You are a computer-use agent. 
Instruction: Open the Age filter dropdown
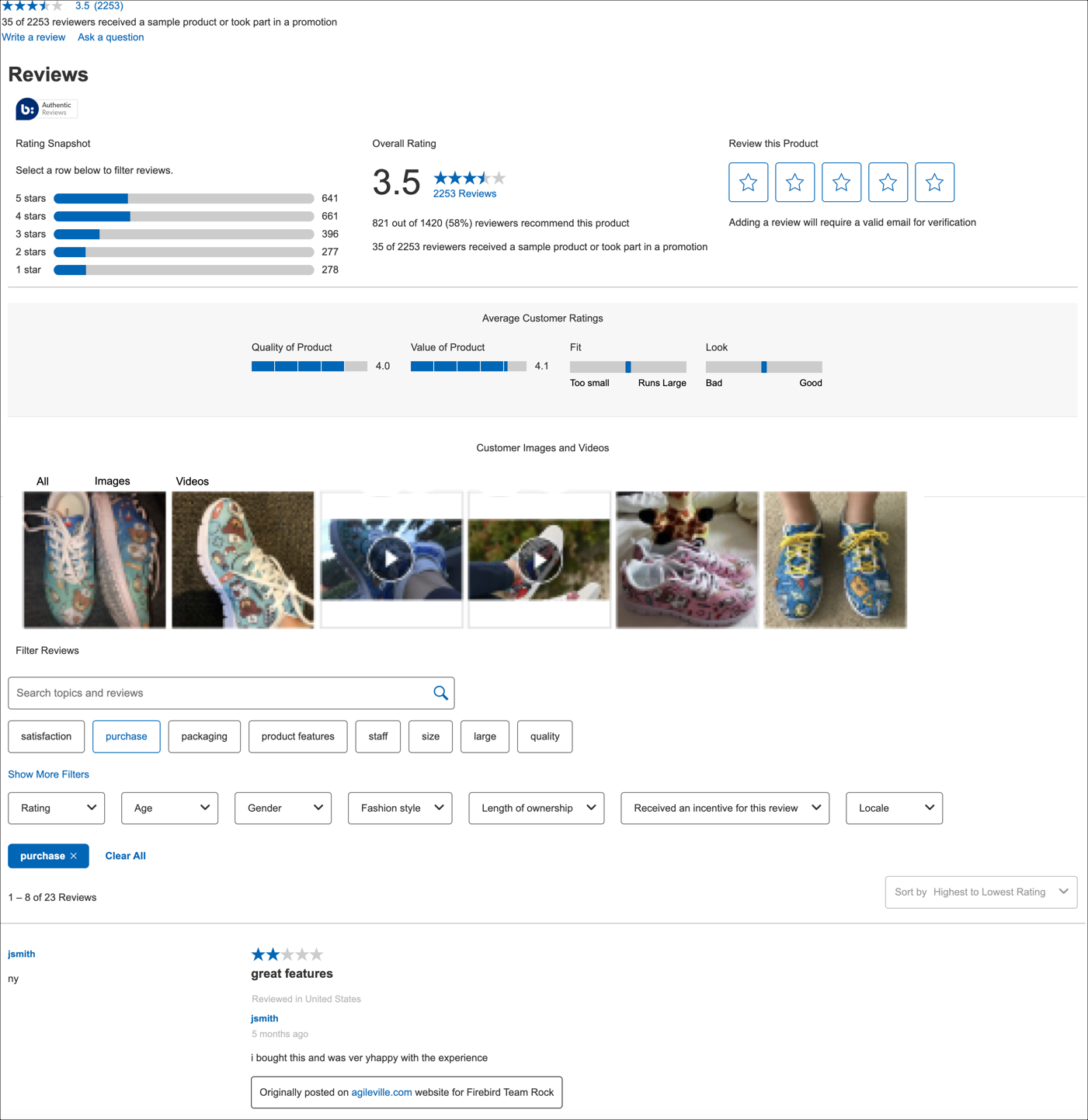coord(170,808)
